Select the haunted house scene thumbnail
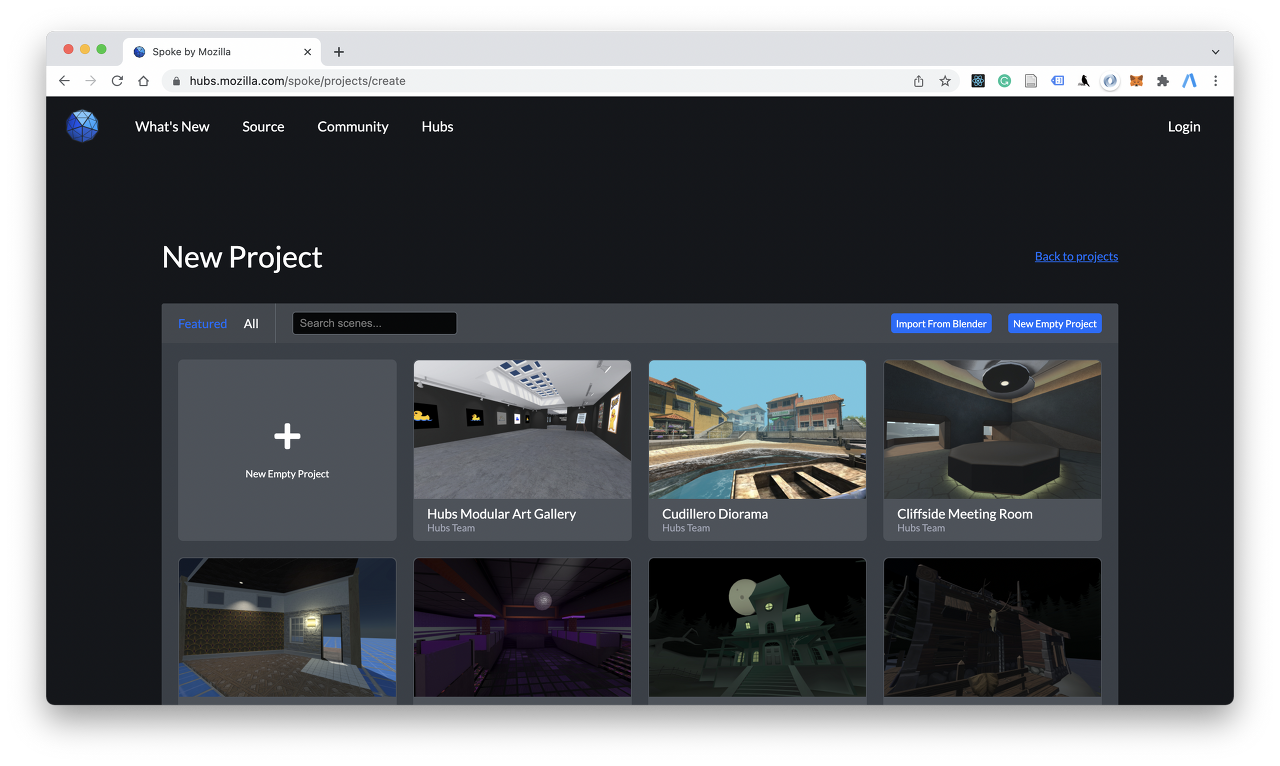Image resolution: width=1280 pixels, height=766 pixels. (757, 627)
